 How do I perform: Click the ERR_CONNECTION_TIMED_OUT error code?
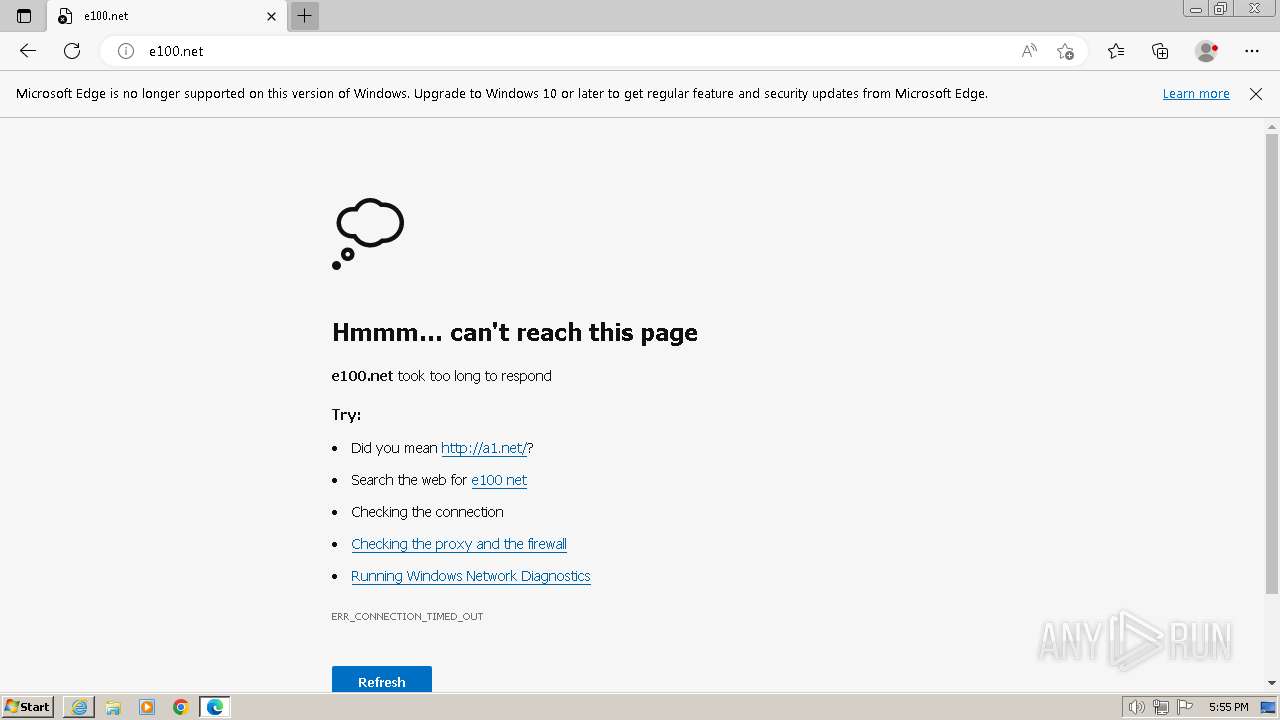(x=407, y=617)
